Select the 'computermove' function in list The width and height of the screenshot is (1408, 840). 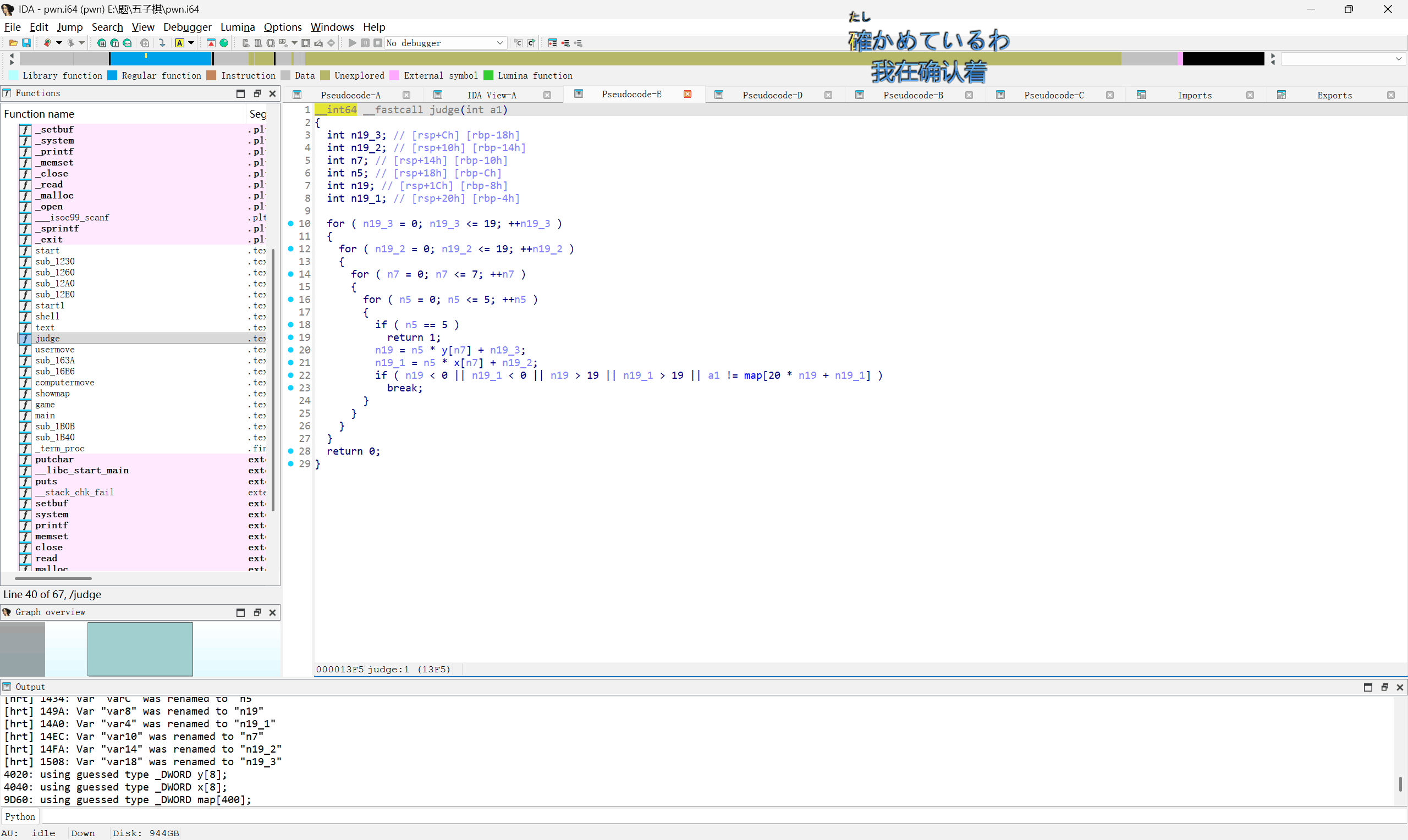[x=64, y=383]
